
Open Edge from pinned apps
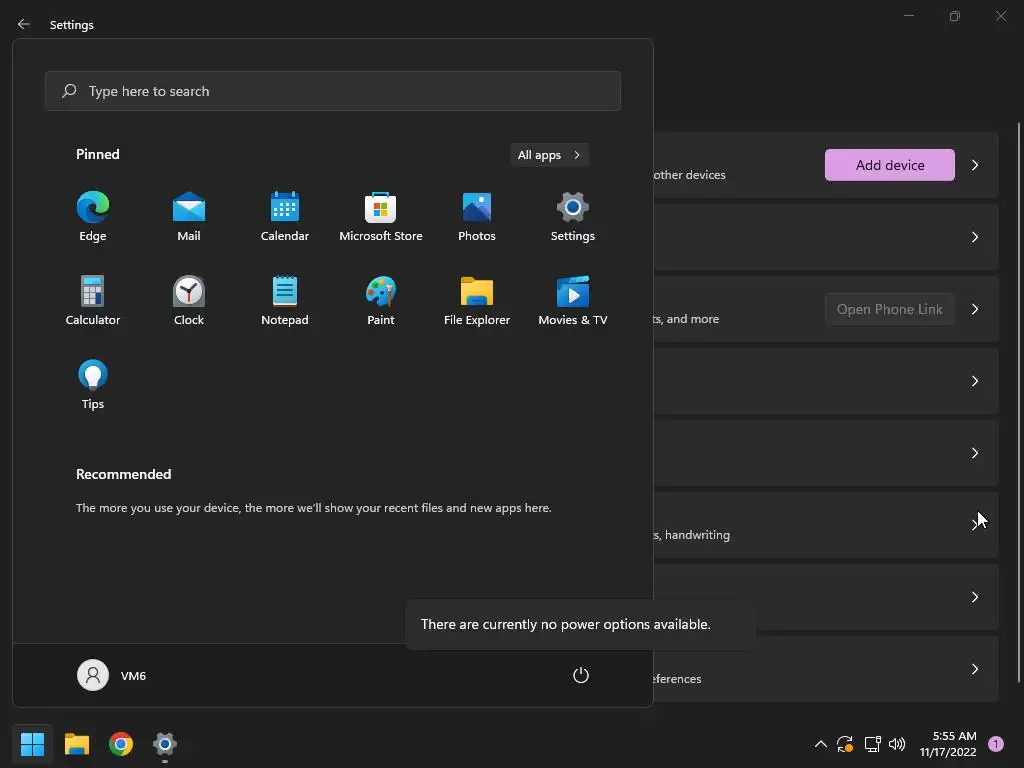(93, 217)
